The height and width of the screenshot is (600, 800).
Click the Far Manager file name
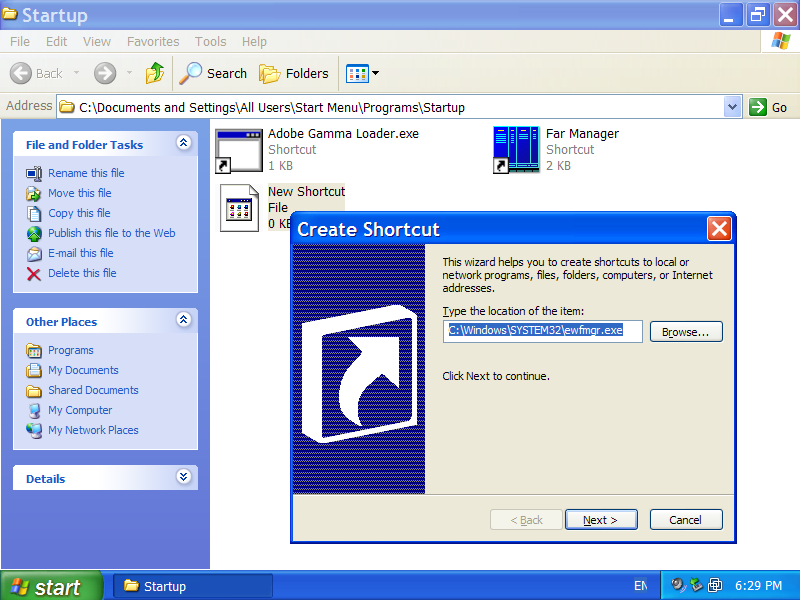click(x=582, y=134)
